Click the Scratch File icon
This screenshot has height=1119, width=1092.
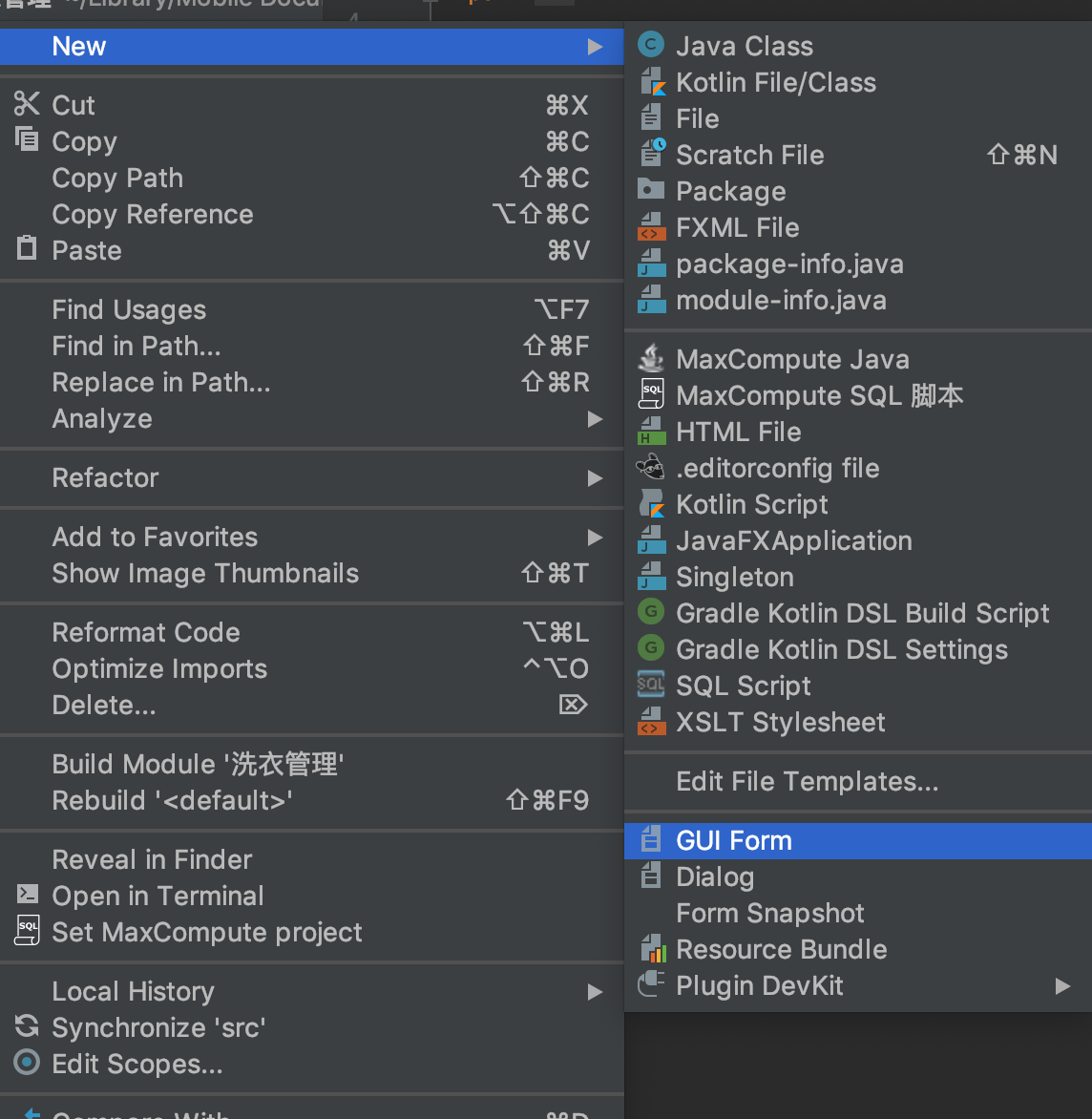pyautogui.click(x=651, y=155)
